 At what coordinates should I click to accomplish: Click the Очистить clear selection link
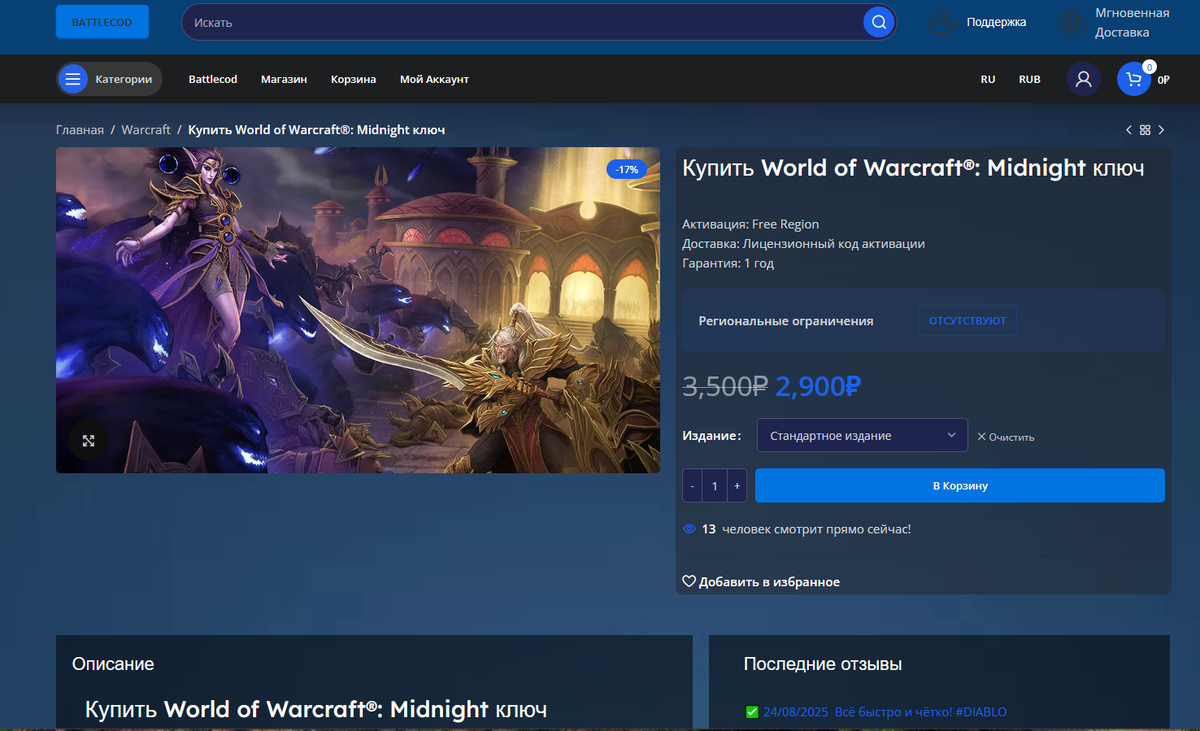pyautogui.click(x=1006, y=437)
